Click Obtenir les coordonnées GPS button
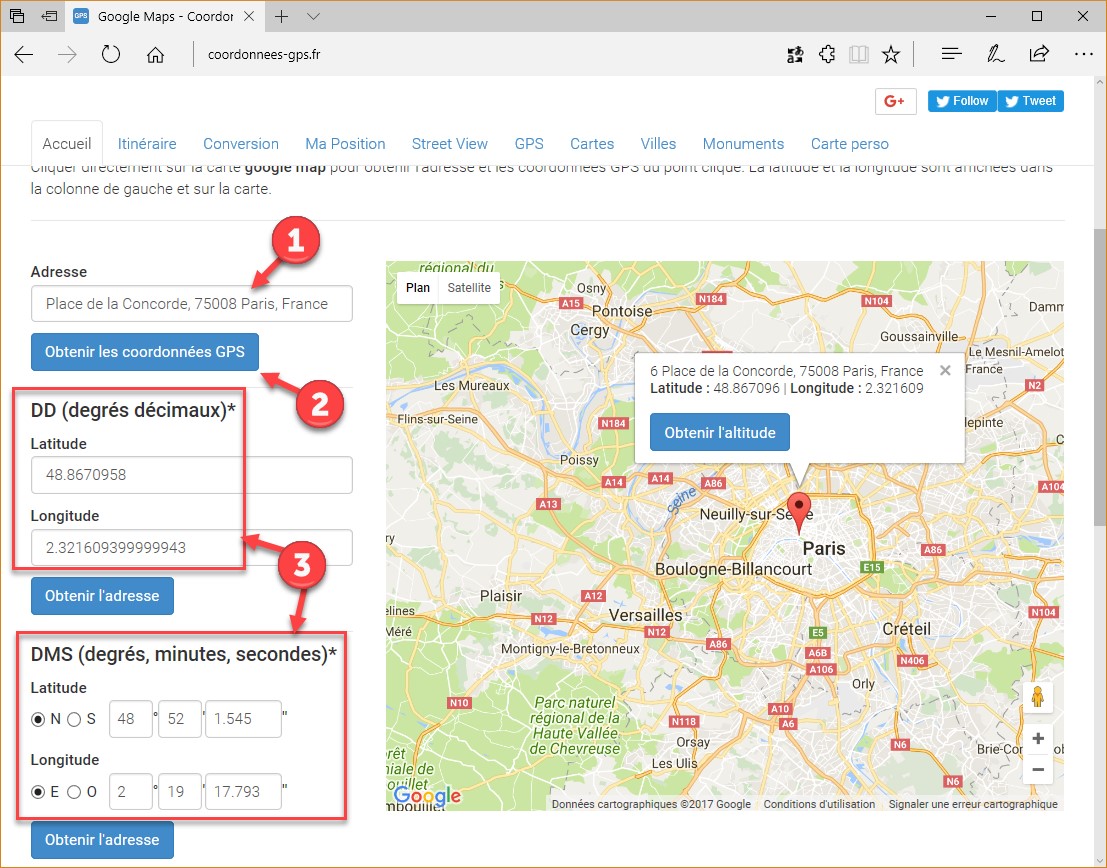The width and height of the screenshot is (1107, 868). point(145,352)
